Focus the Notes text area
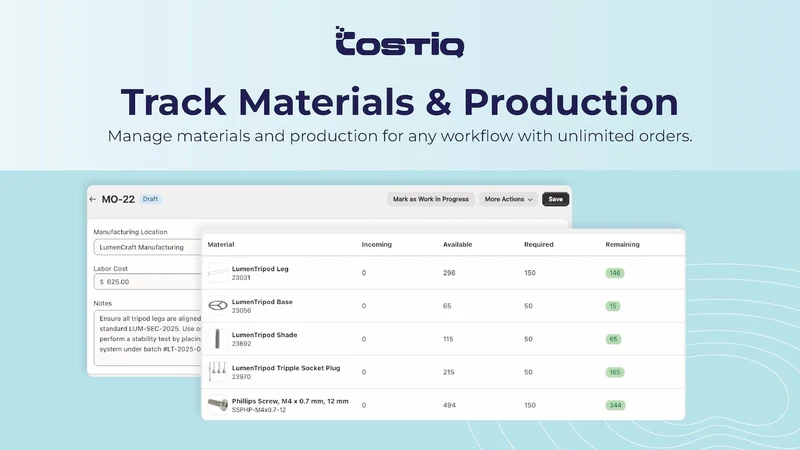The image size is (800, 450). point(148,338)
